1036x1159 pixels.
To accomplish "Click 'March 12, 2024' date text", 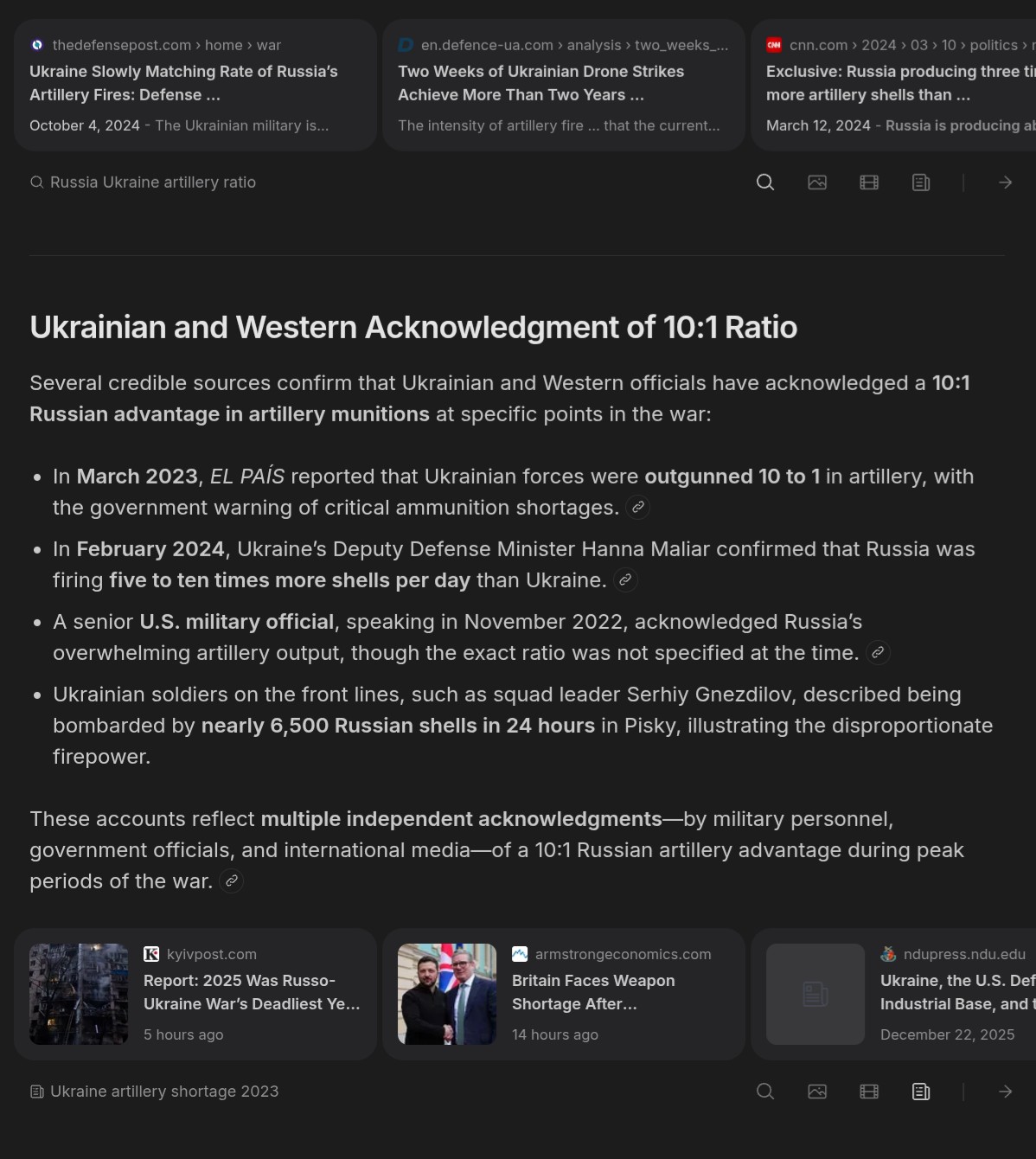I will pos(818,125).
